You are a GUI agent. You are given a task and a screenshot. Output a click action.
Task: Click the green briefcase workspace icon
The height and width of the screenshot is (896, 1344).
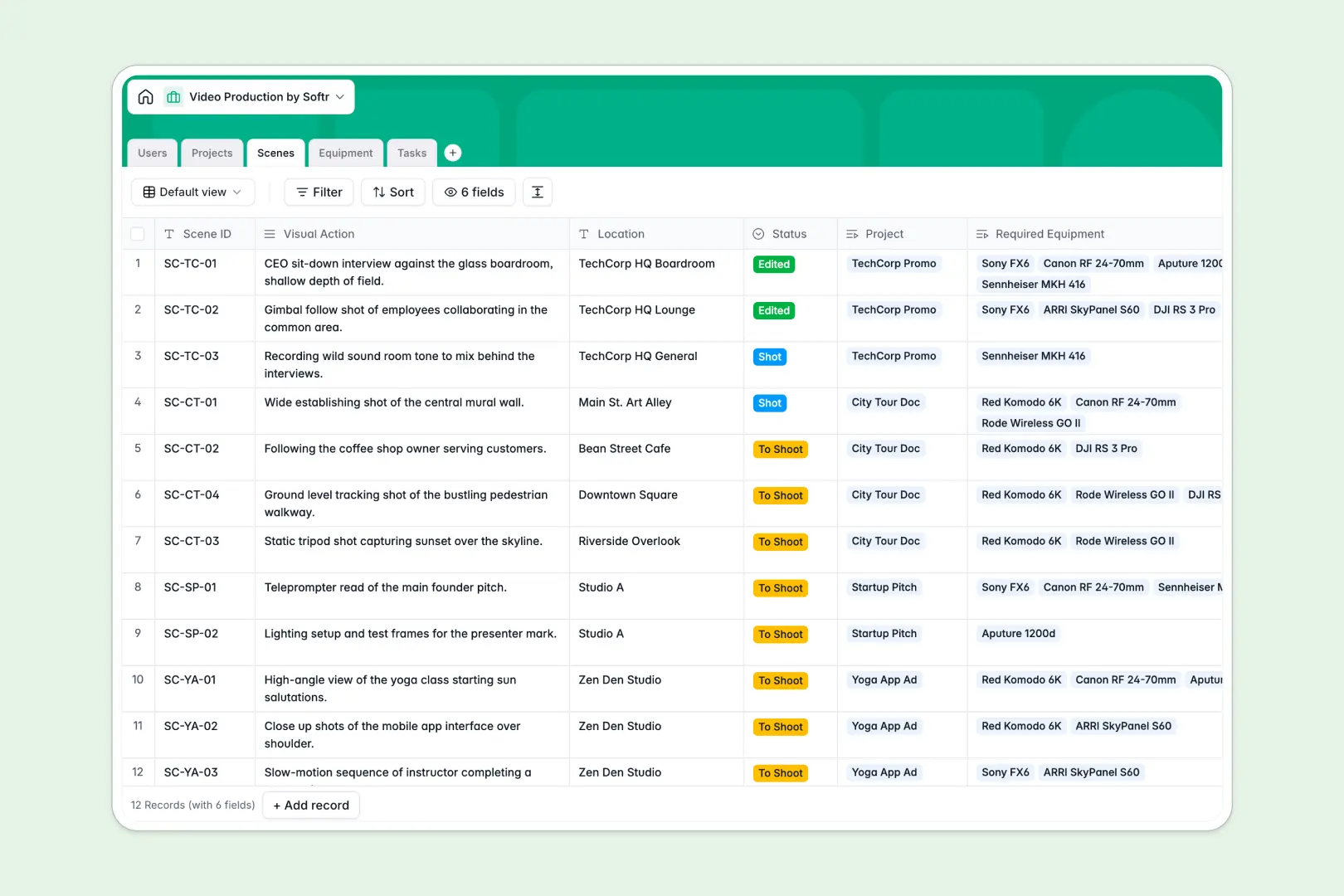[173, 96]
